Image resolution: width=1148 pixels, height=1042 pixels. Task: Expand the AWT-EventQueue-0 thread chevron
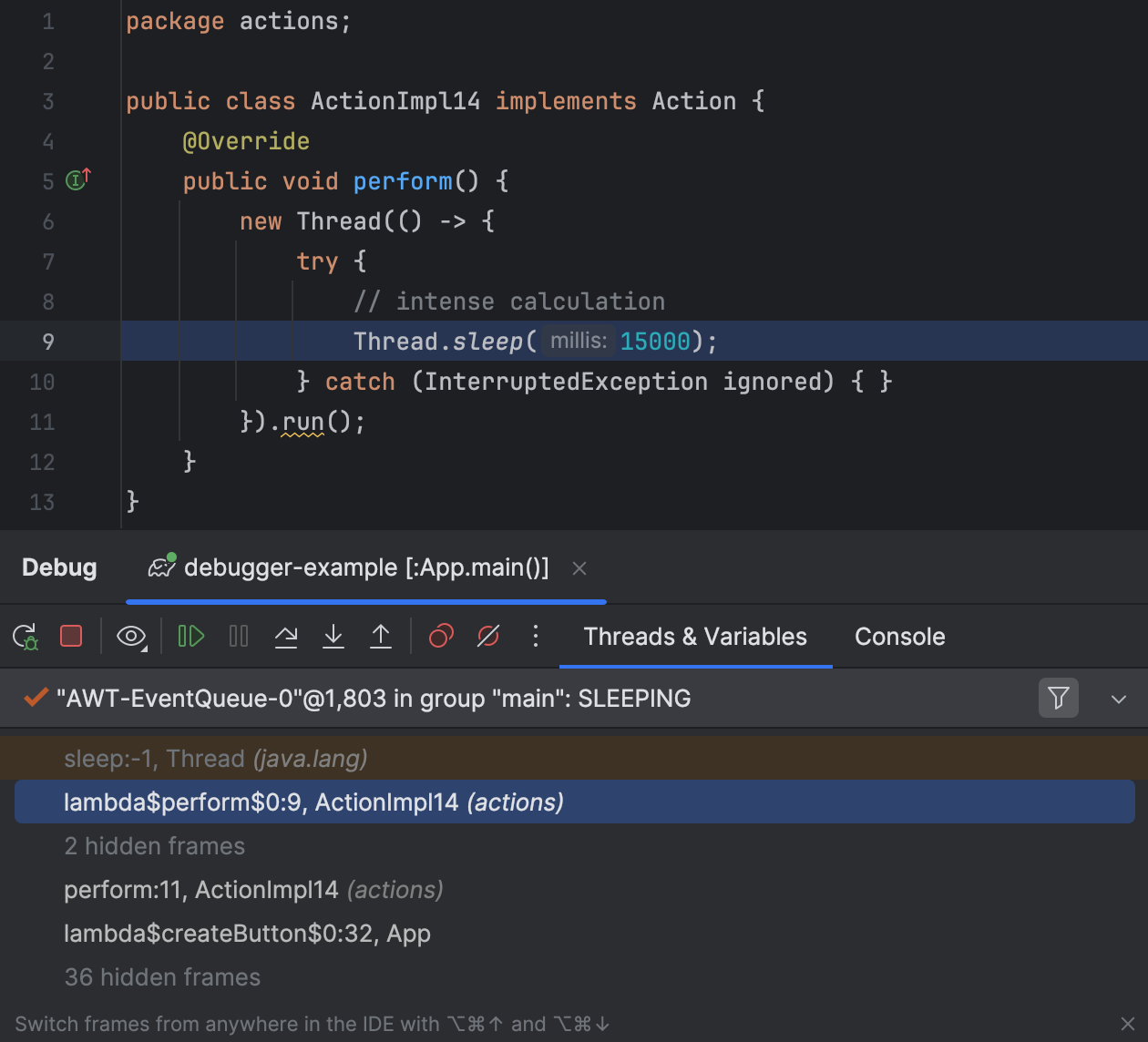(x=1118, y=699)
